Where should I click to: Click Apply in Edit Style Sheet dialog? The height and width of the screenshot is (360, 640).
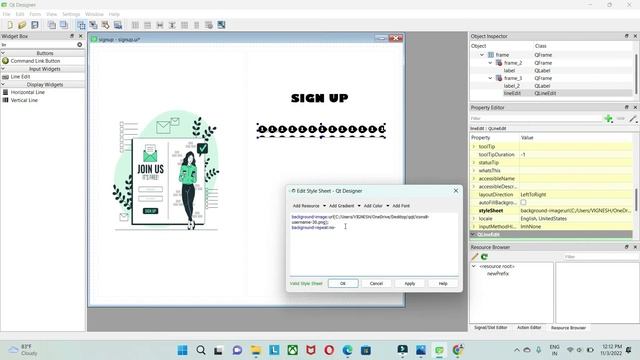(x=410, y=283)
